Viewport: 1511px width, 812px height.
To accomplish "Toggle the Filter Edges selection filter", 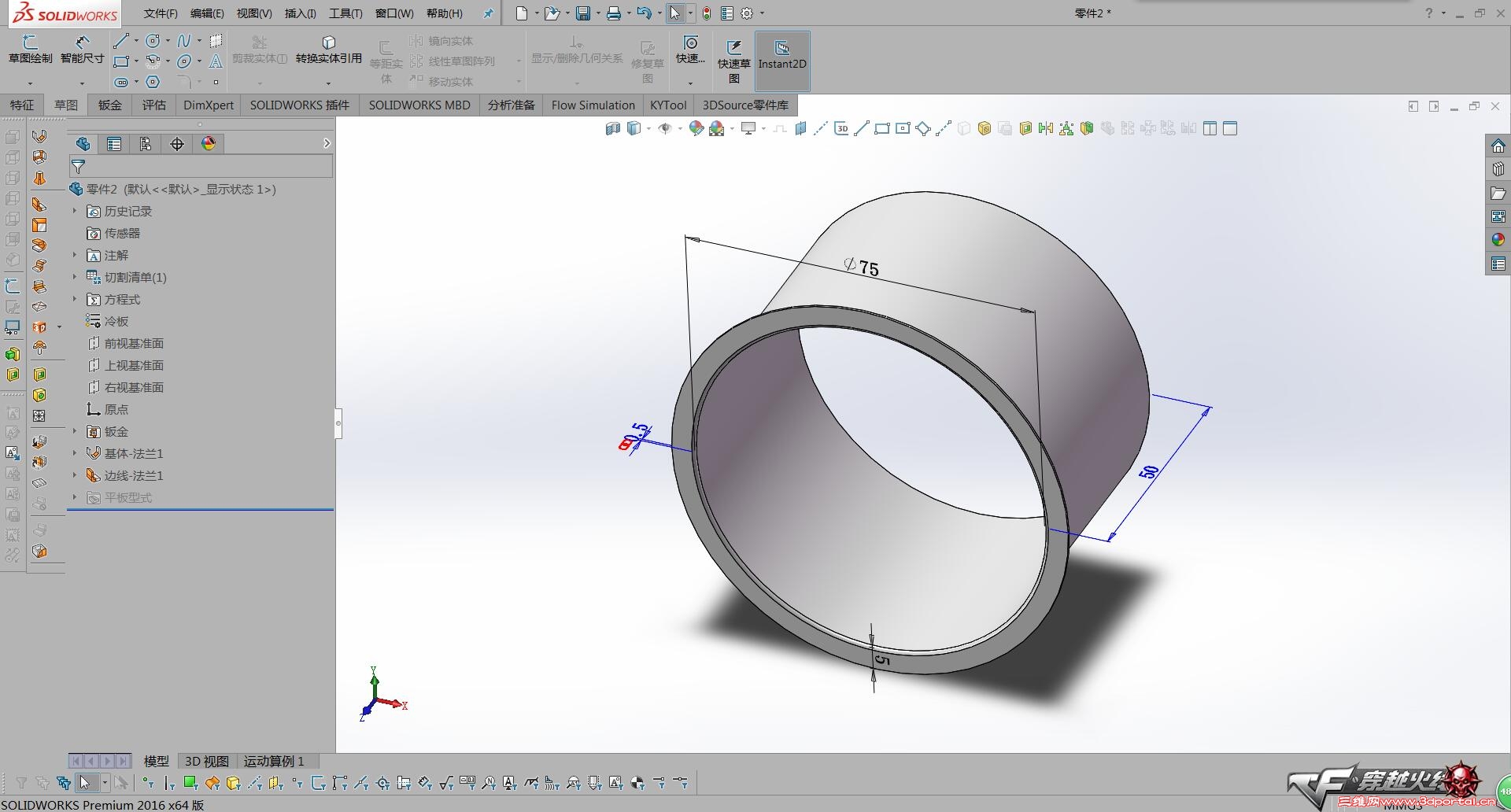I will coord(169,783).
